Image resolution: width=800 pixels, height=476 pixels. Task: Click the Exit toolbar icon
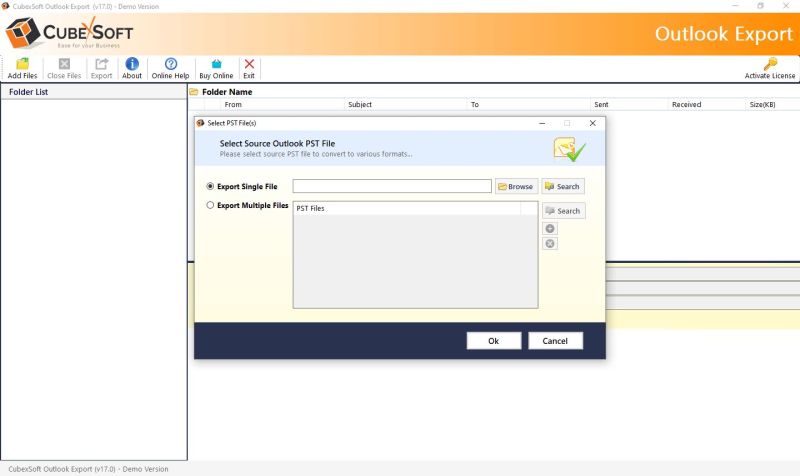[x=249, y=64]
